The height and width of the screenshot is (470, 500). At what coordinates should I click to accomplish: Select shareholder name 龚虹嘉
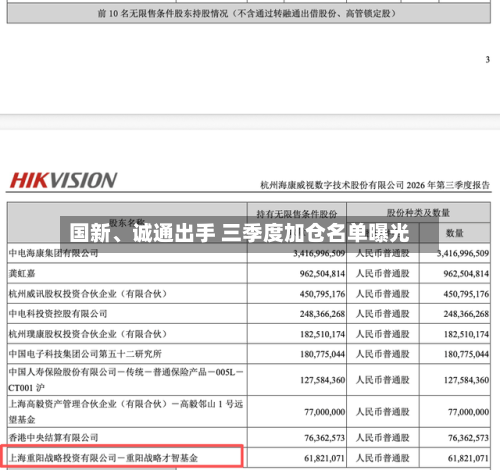coord(22,274)
